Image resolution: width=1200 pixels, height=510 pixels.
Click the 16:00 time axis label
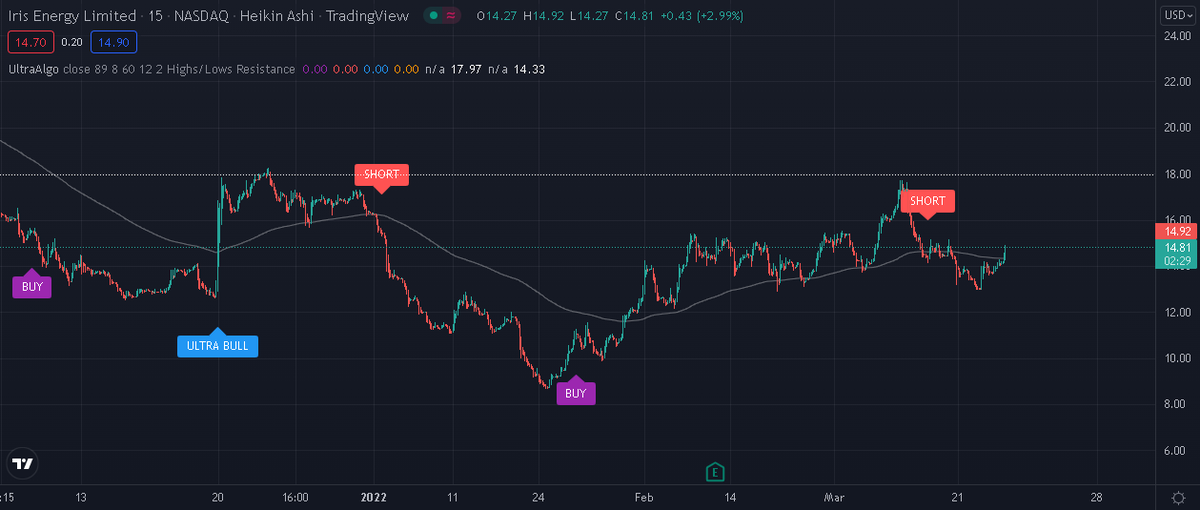[295, 497]
